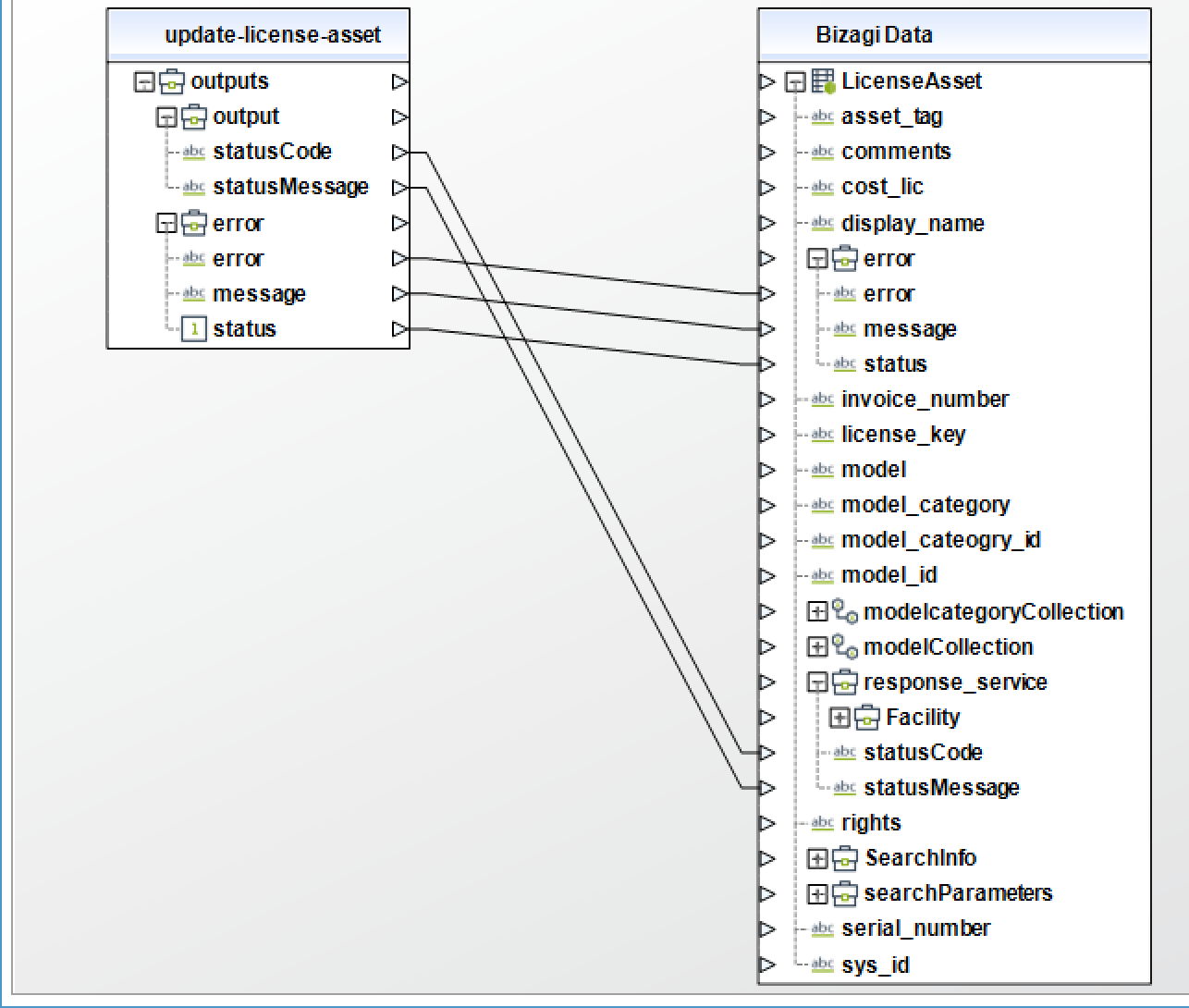Image resolution: width=1189 pixels, height=1008 pixels.
Task: Expand the modelCollection node
Action: (x=817, y=647)
